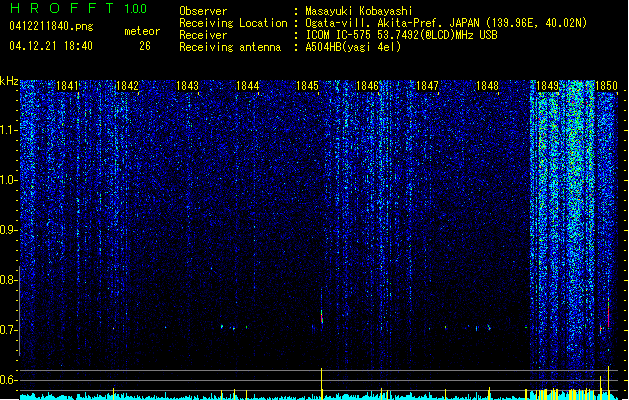The image size is (629, 400).
Task: Click the 1.0 kHz axis tick label
Action: (8, 180)
